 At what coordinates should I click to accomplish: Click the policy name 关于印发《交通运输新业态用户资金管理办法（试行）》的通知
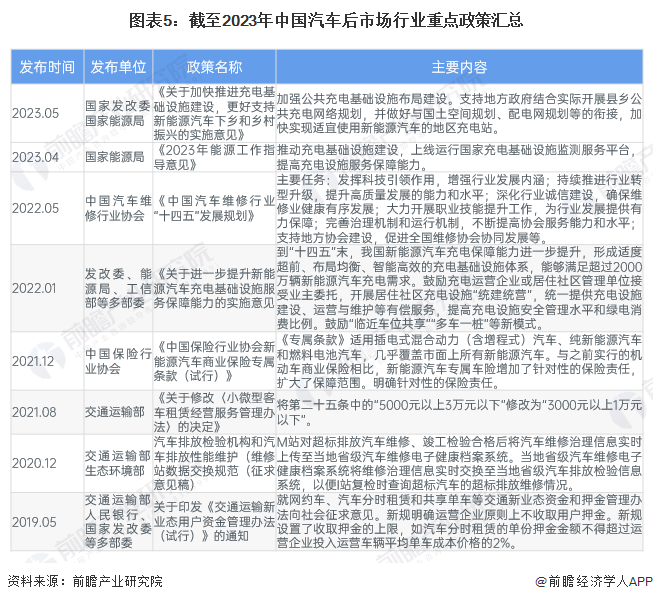[x=214, y=522]
